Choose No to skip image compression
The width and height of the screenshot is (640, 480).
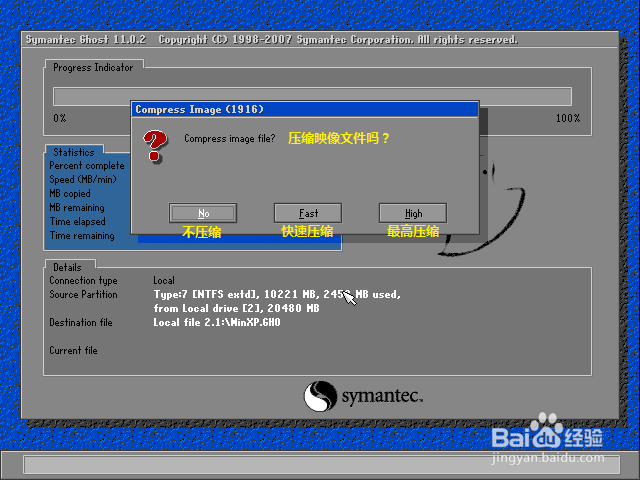(x=203, y=213)
